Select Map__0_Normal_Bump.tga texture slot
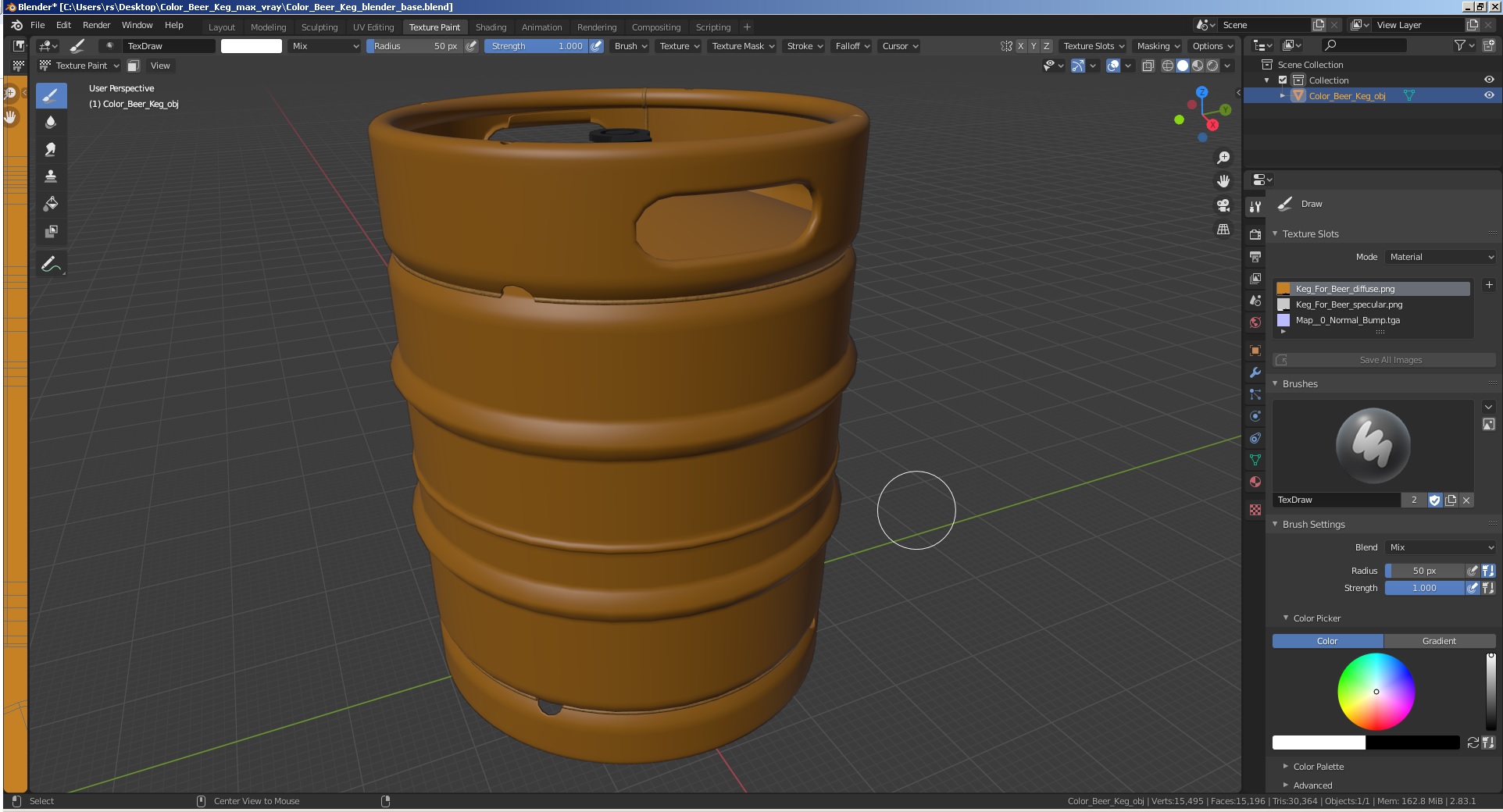Image resolution: width=1503 pixels, height=812 pixels. pos(1373,320)
